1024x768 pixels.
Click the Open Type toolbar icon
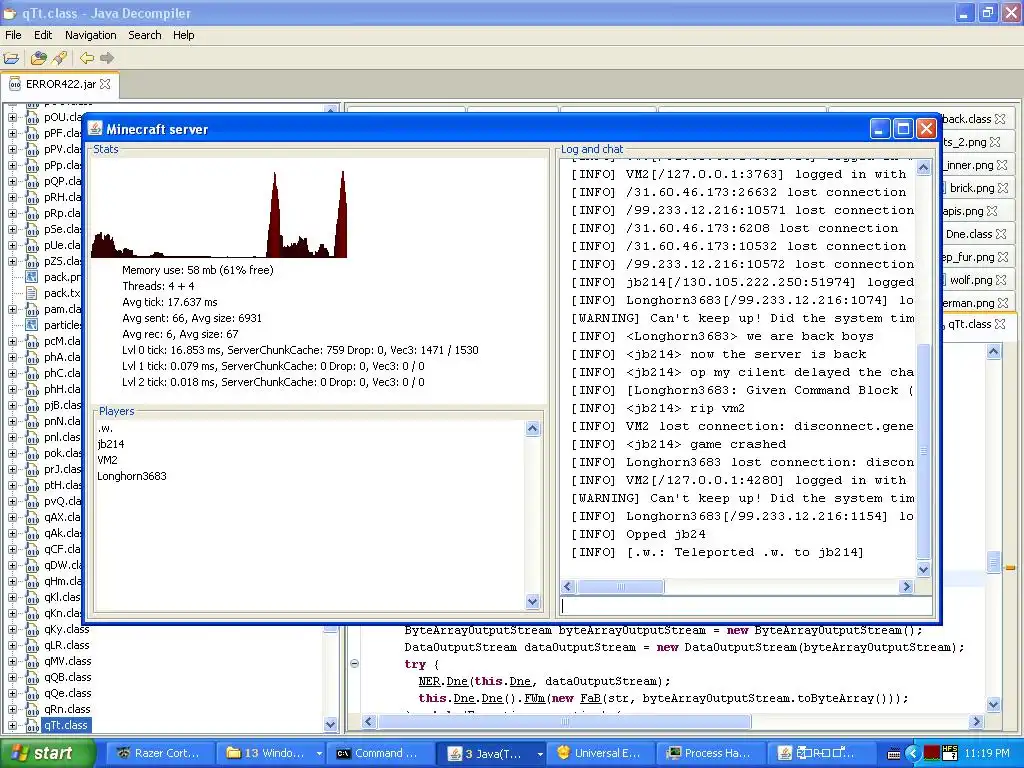pyautogui.click(x=39, y=58)
